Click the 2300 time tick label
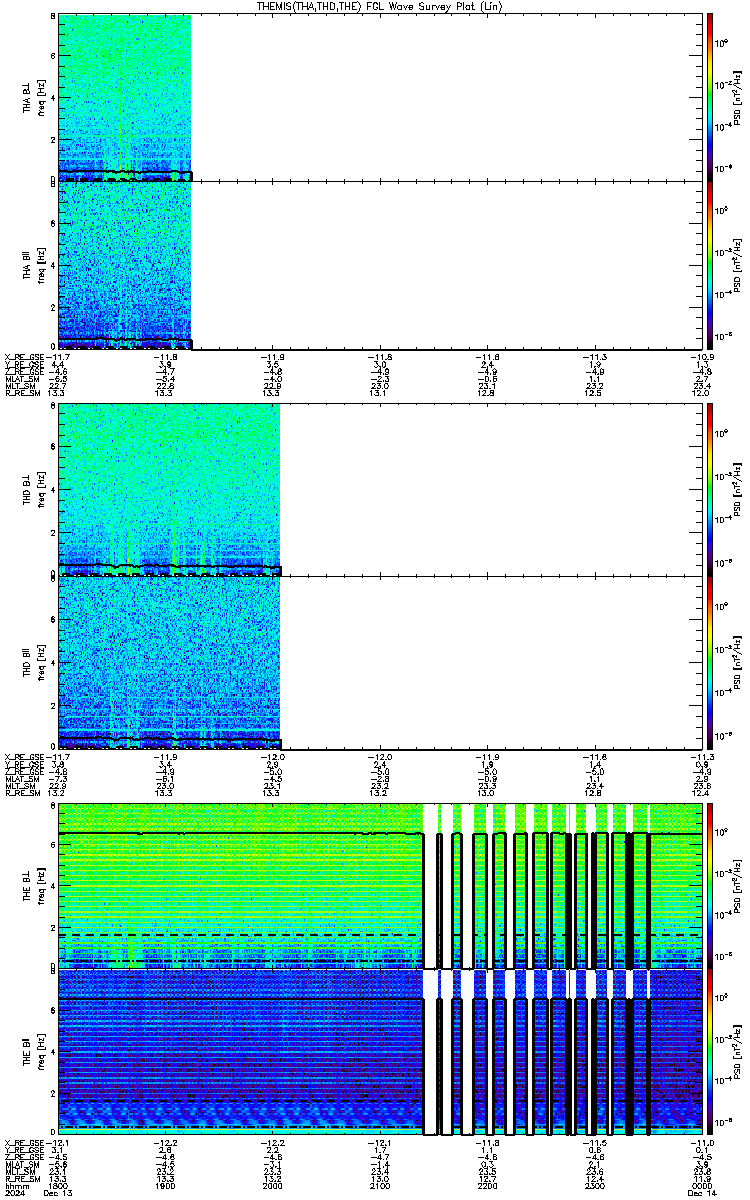 pos(594,1185)
